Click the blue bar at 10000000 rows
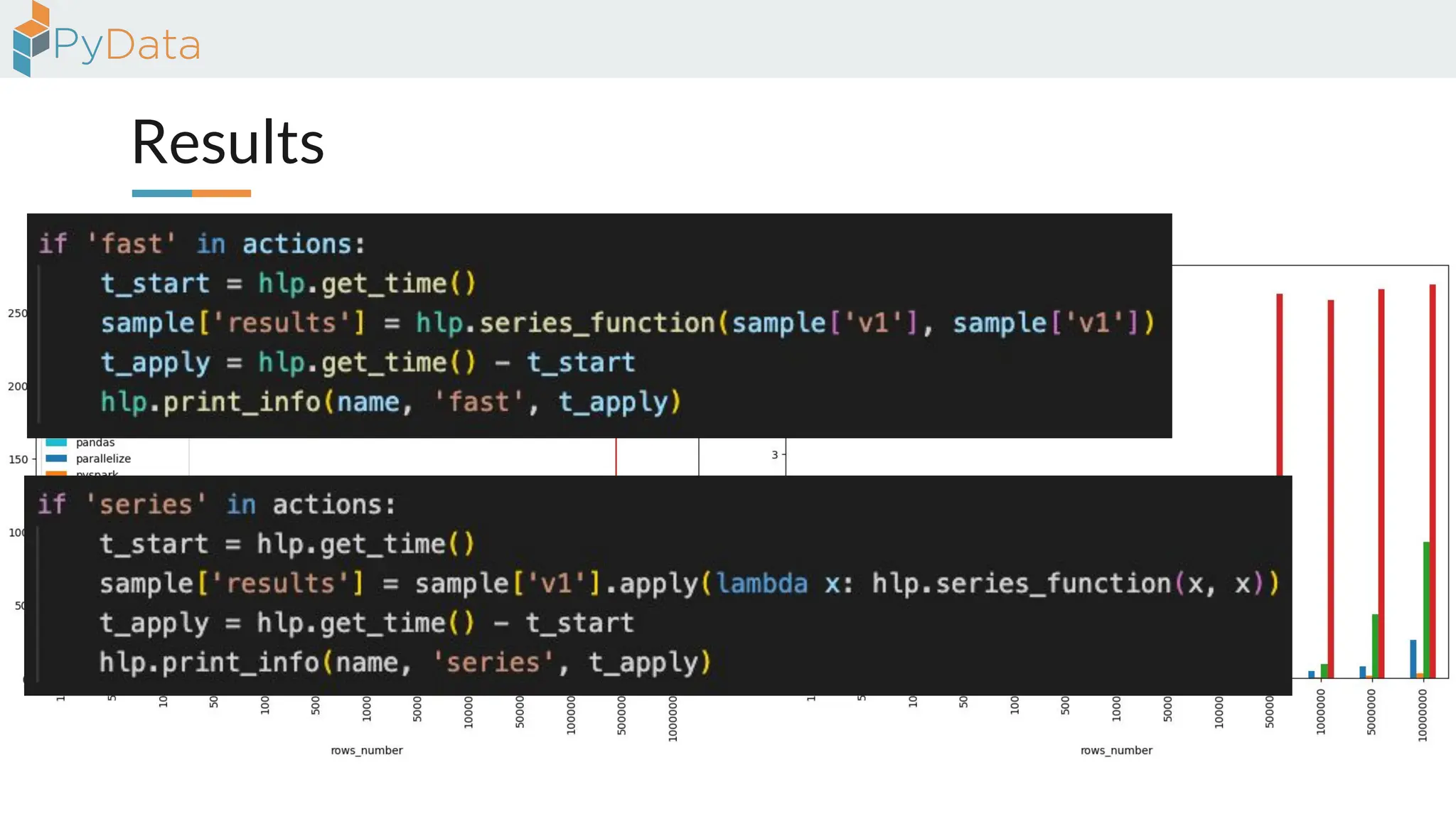Image resolution: width=1456 pixels, height=819 pixels. [1413, 658]
